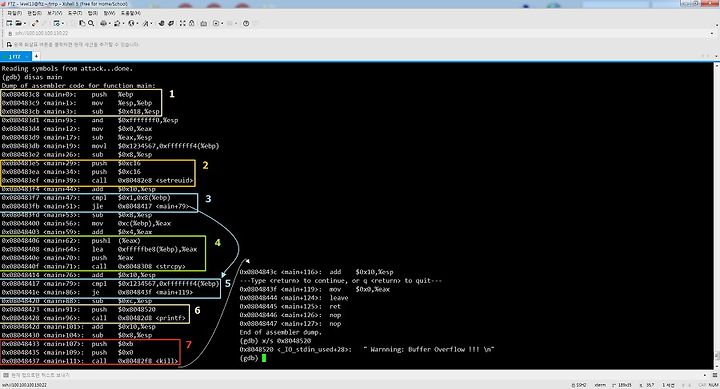Open the 파일(F) menu
This screenshot has width=720, height=389.
coord(15,13)
